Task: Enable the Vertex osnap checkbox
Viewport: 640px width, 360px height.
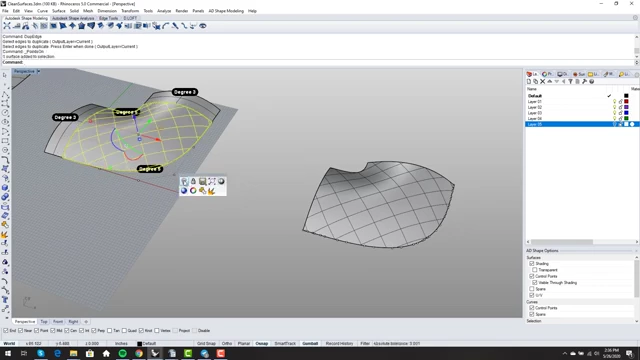Action: pyautogui.click(x=157, y=331)
